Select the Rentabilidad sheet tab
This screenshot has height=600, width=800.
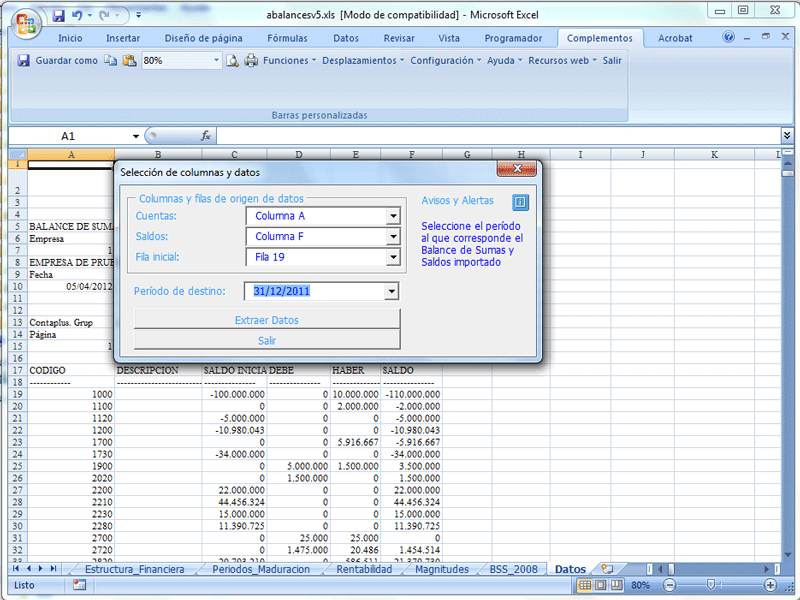point(364,569)
